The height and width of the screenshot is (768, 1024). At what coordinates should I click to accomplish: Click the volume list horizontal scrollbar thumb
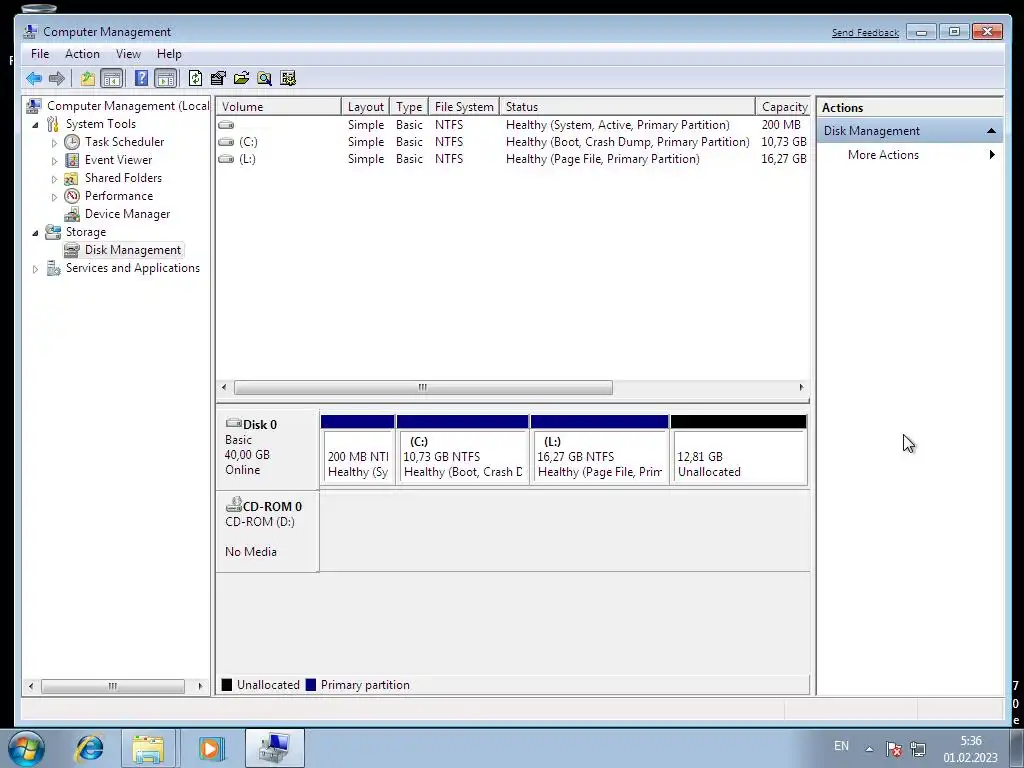pos(423,388)
